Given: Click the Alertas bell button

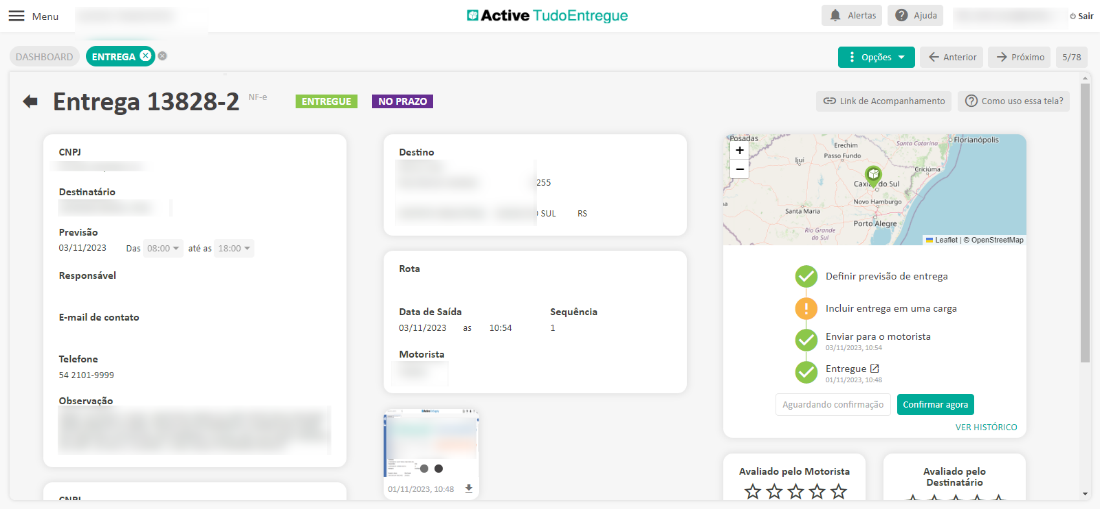Looking at the screenshot, I should pyautogui.click(x=852, y=15).
